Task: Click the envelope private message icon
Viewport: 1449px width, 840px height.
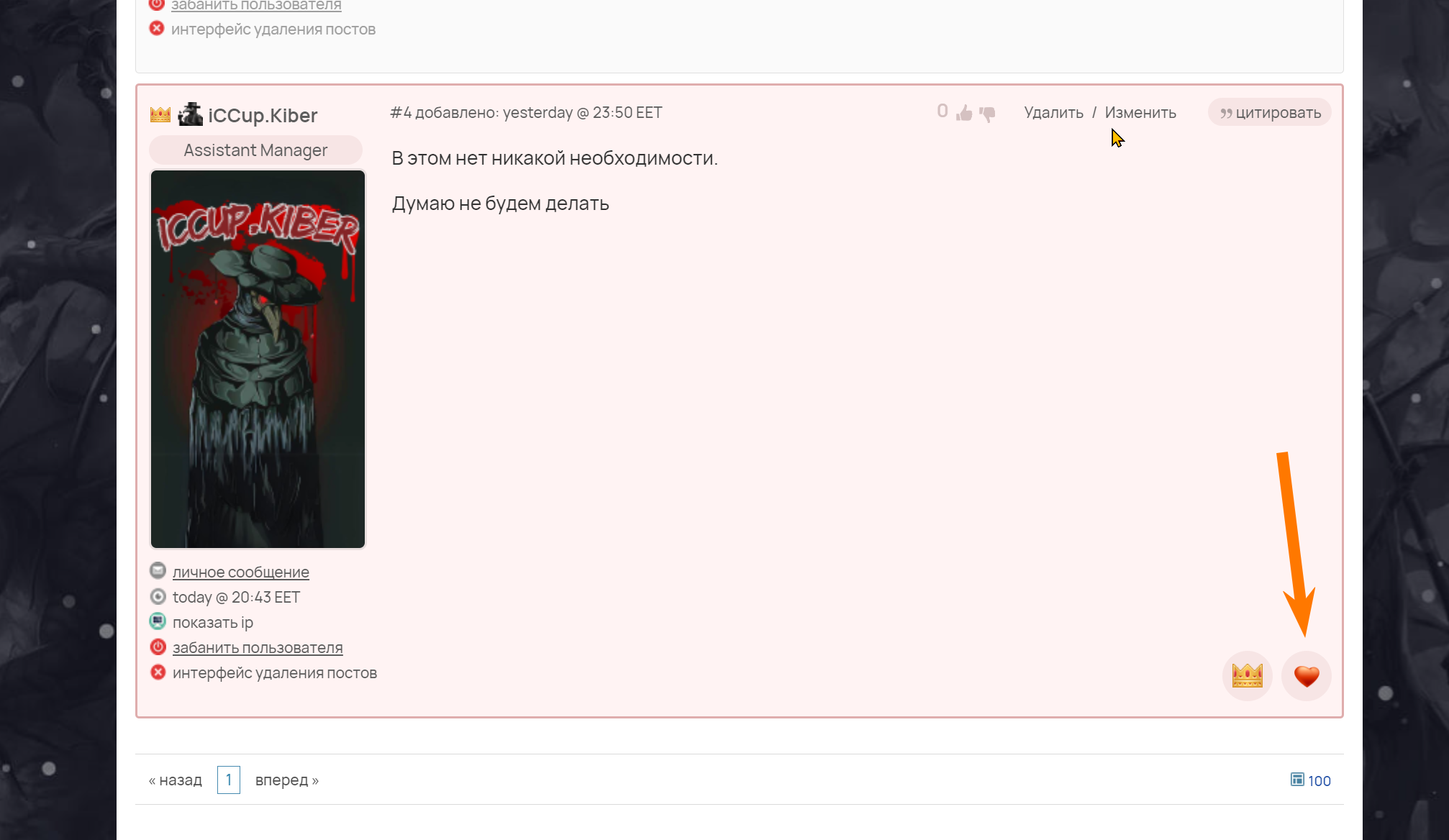Action: click(x=158, y=571)
